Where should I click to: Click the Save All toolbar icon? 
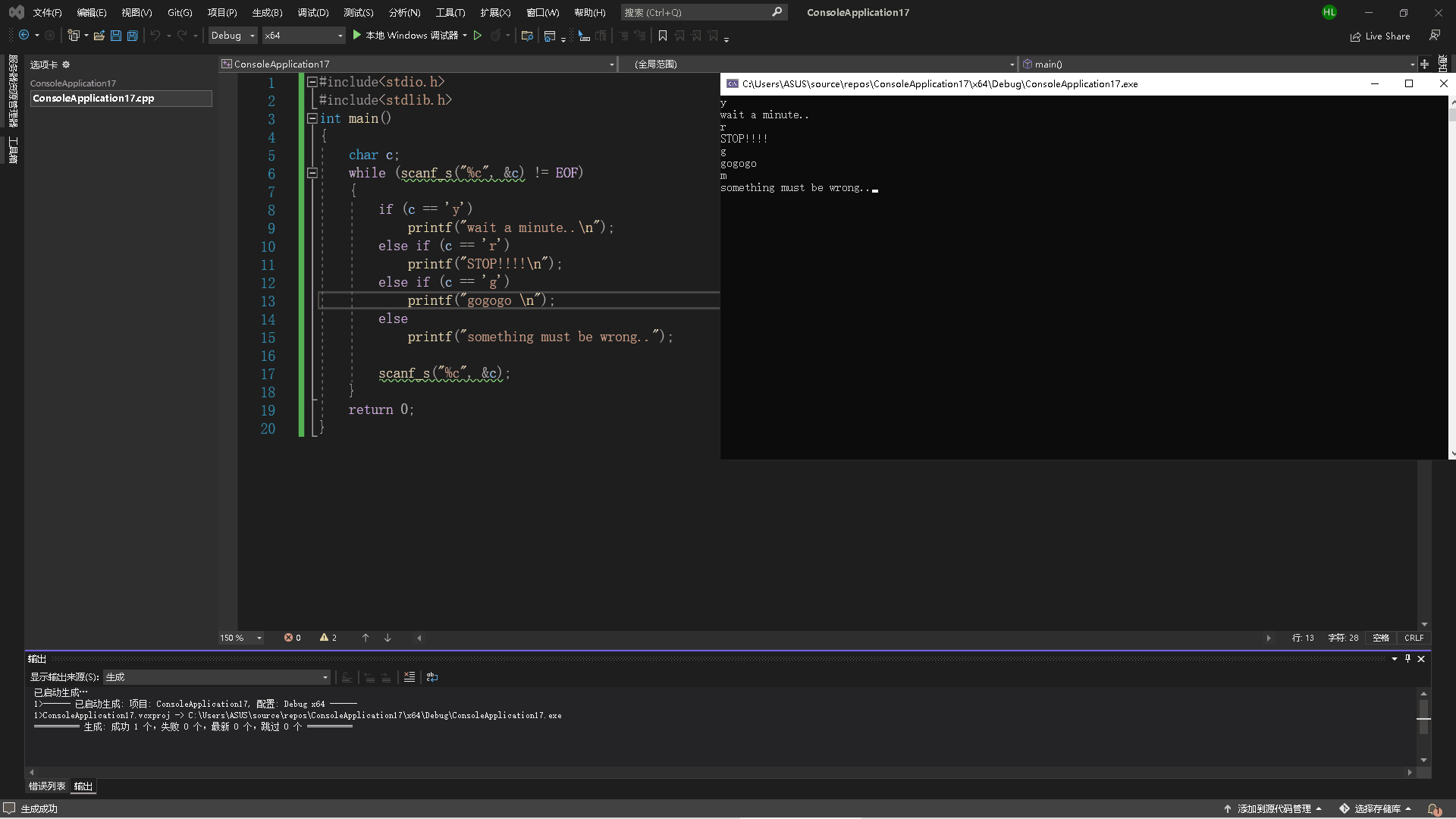132,36
